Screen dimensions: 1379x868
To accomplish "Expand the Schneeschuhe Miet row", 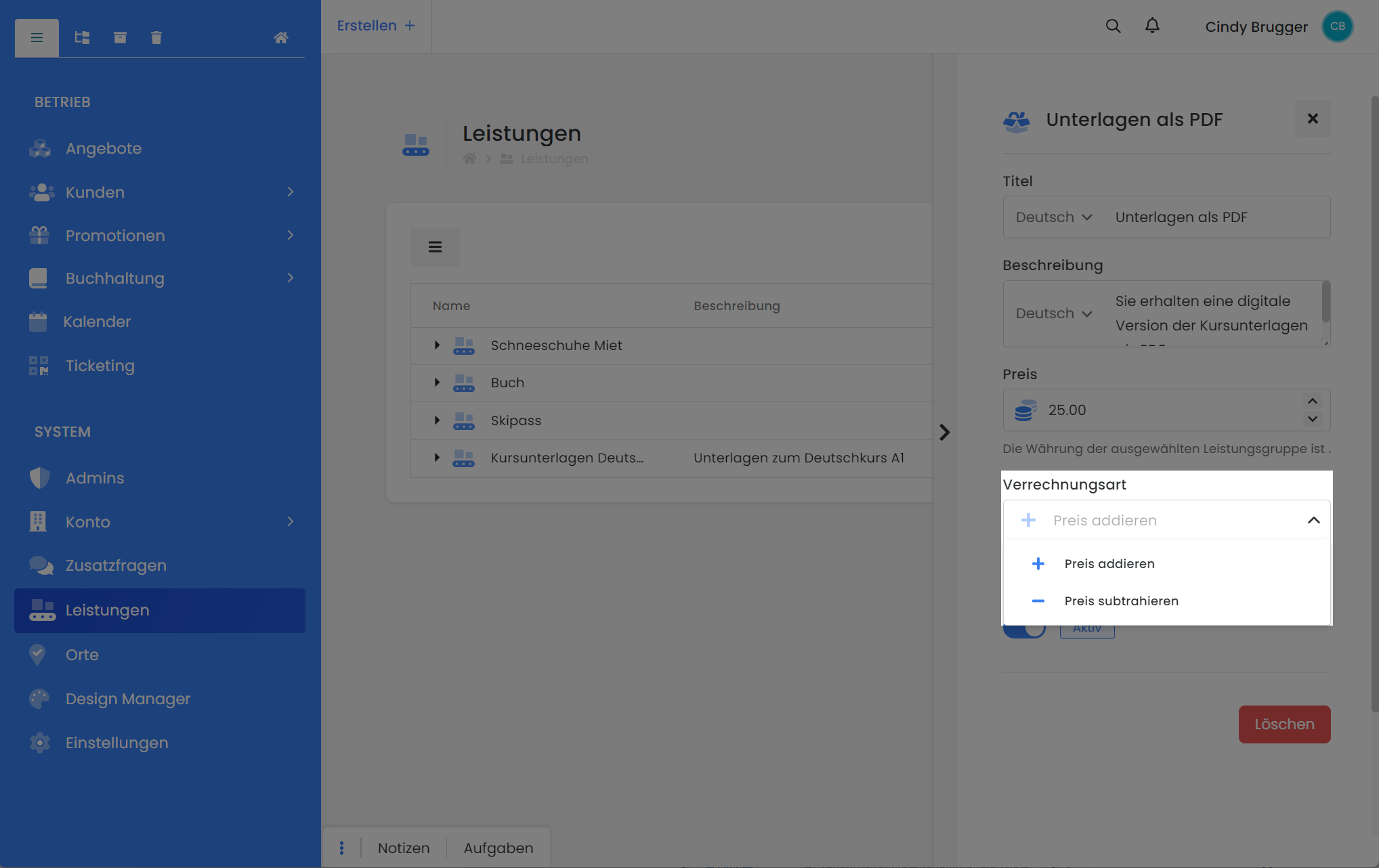I will 437,345.
